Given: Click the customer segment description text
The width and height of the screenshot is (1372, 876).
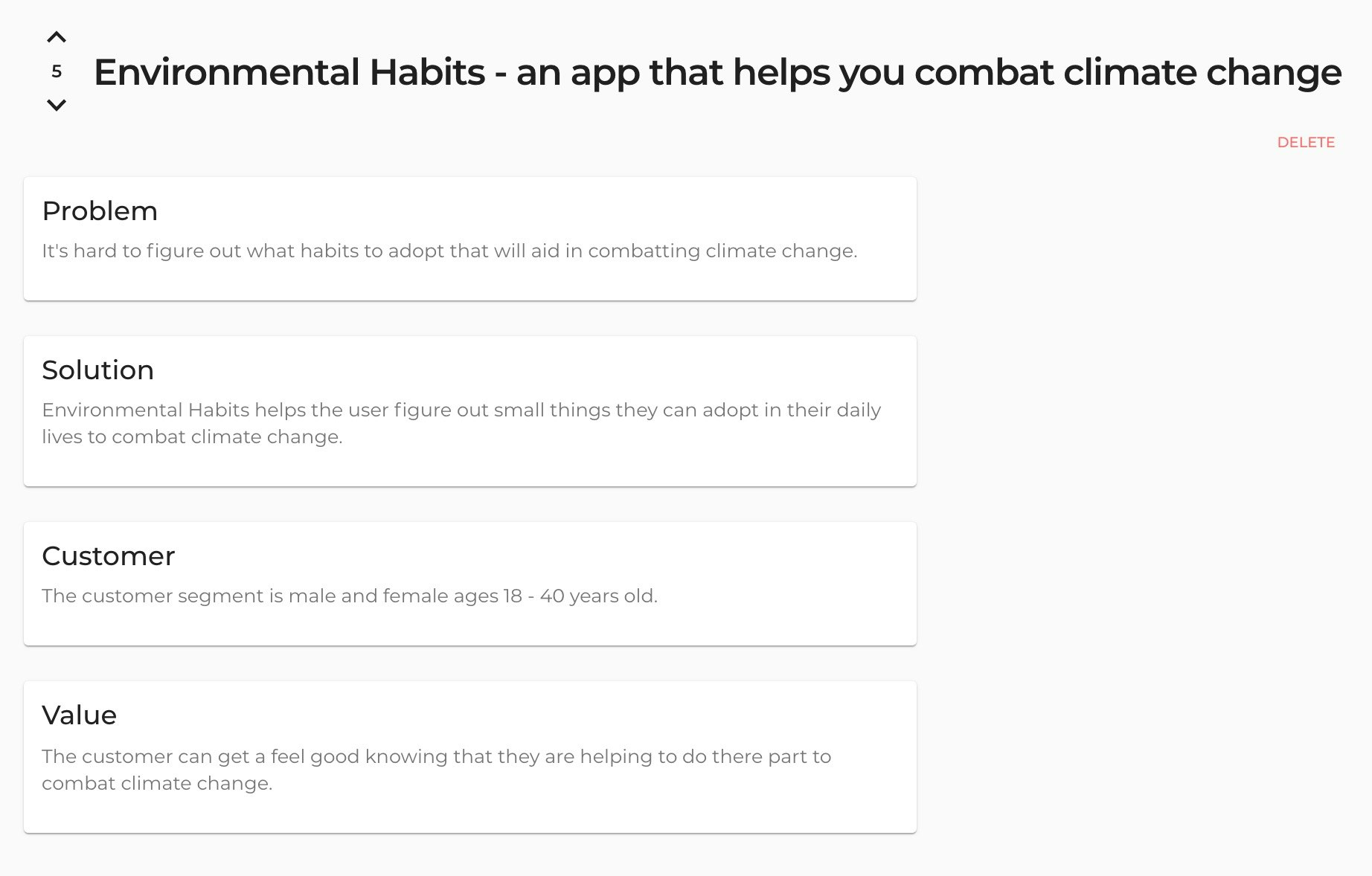Looking at the screenshot, I should point(350,596).
